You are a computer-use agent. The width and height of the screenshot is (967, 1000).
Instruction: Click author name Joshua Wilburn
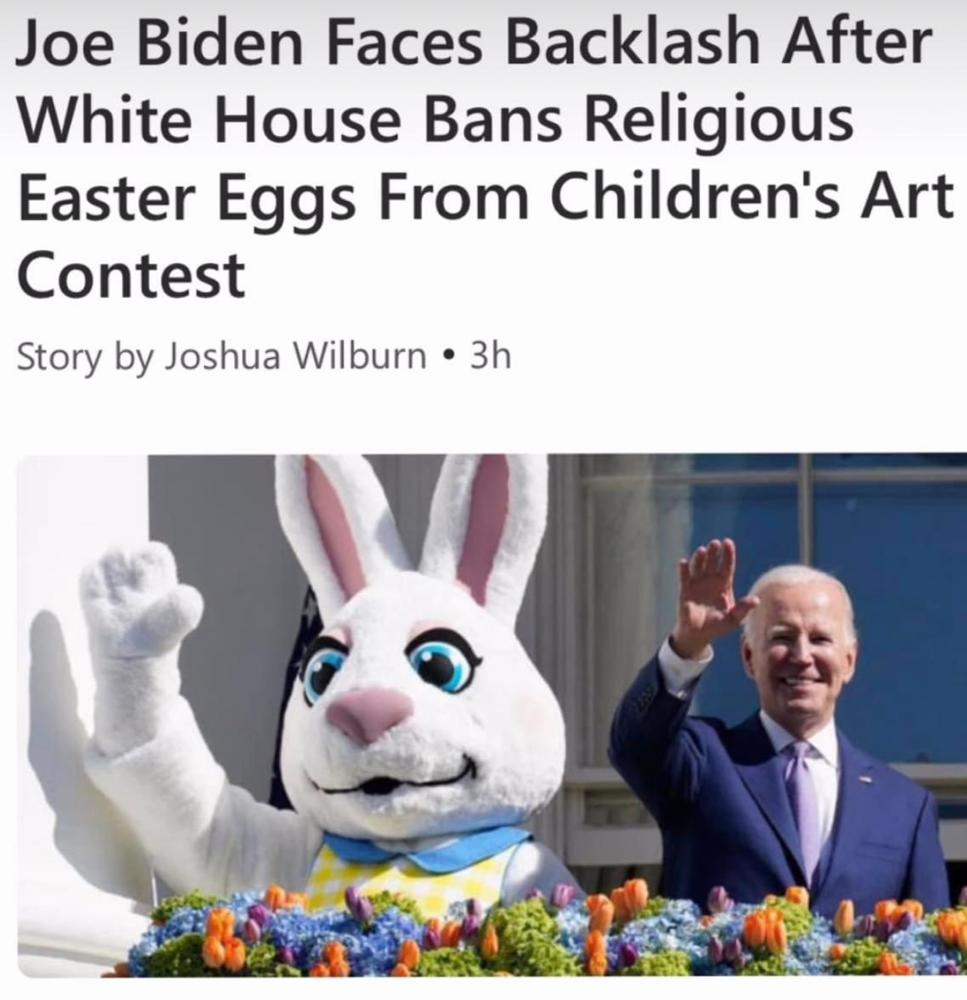296,356
